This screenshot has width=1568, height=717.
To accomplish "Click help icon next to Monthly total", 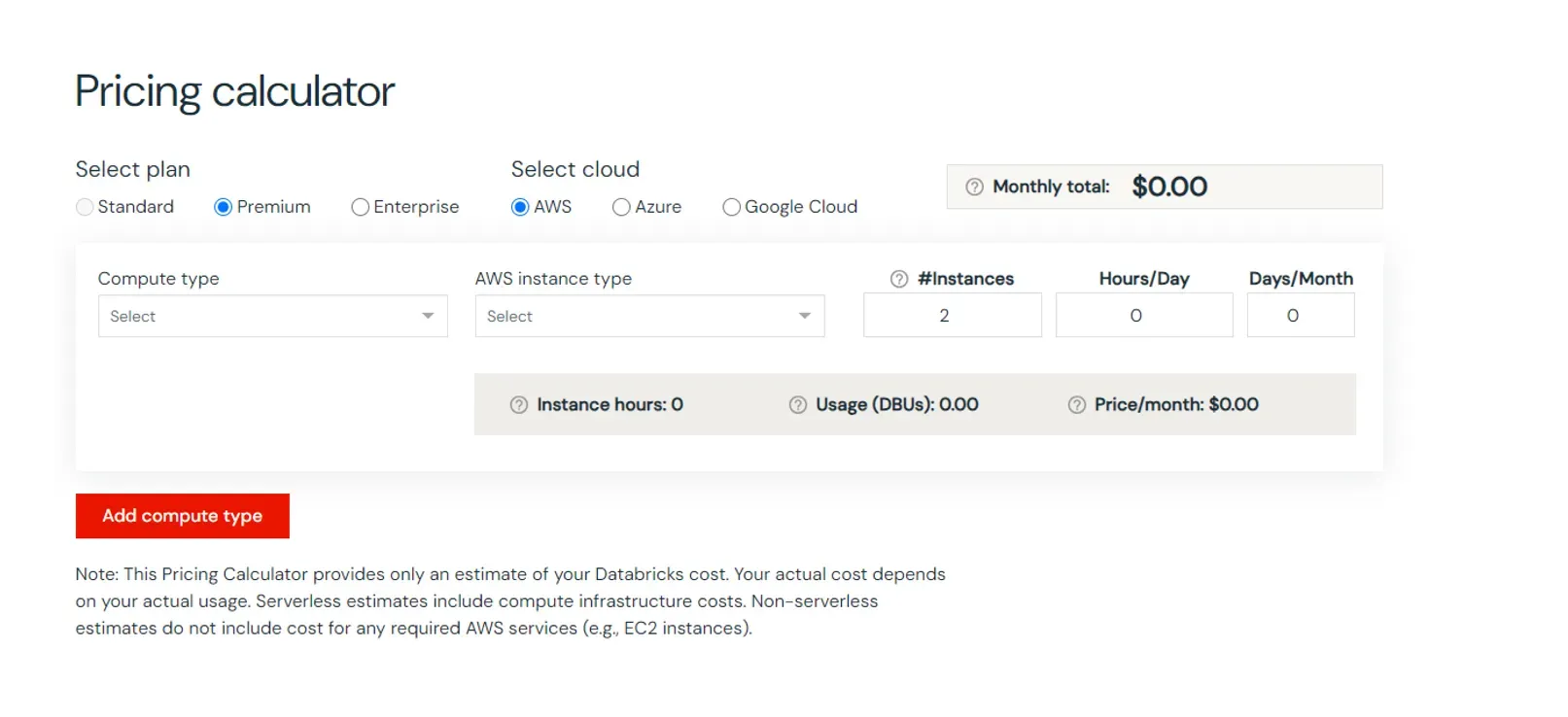I will coord(974,187).
